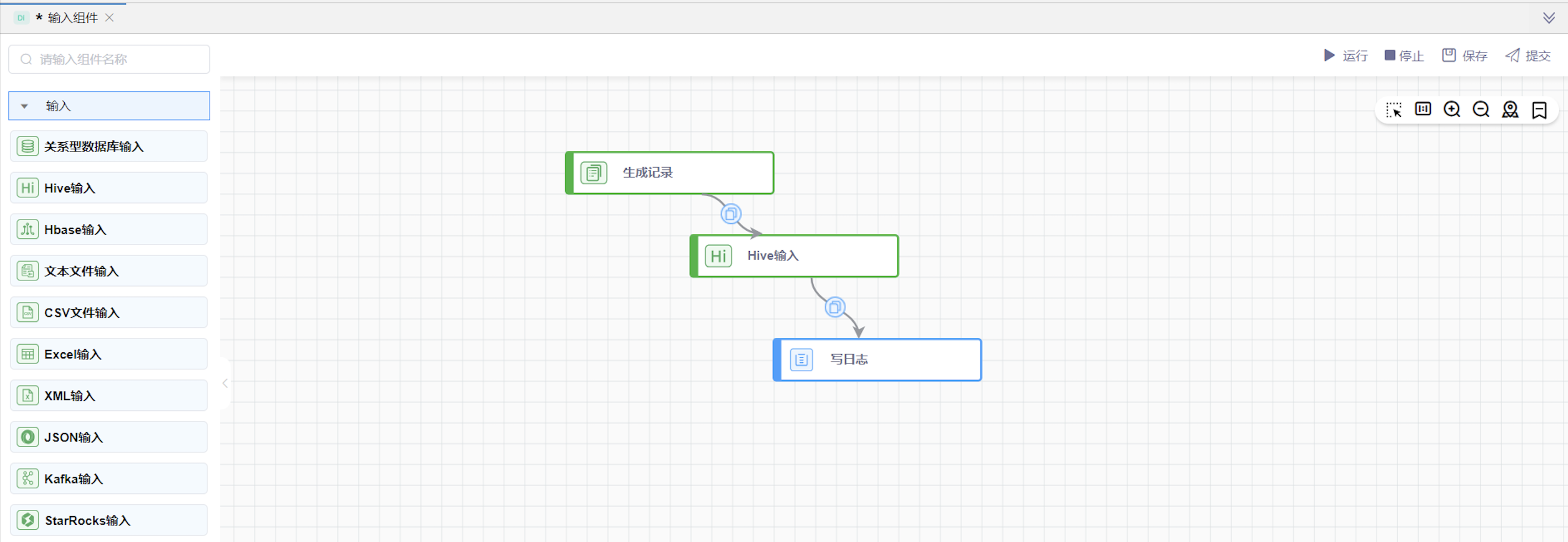The width and height of the screenshot is (1568, 542).
Task: Zoom in on the canvas
Action: pyautogui.click(x=1452, y=109)
